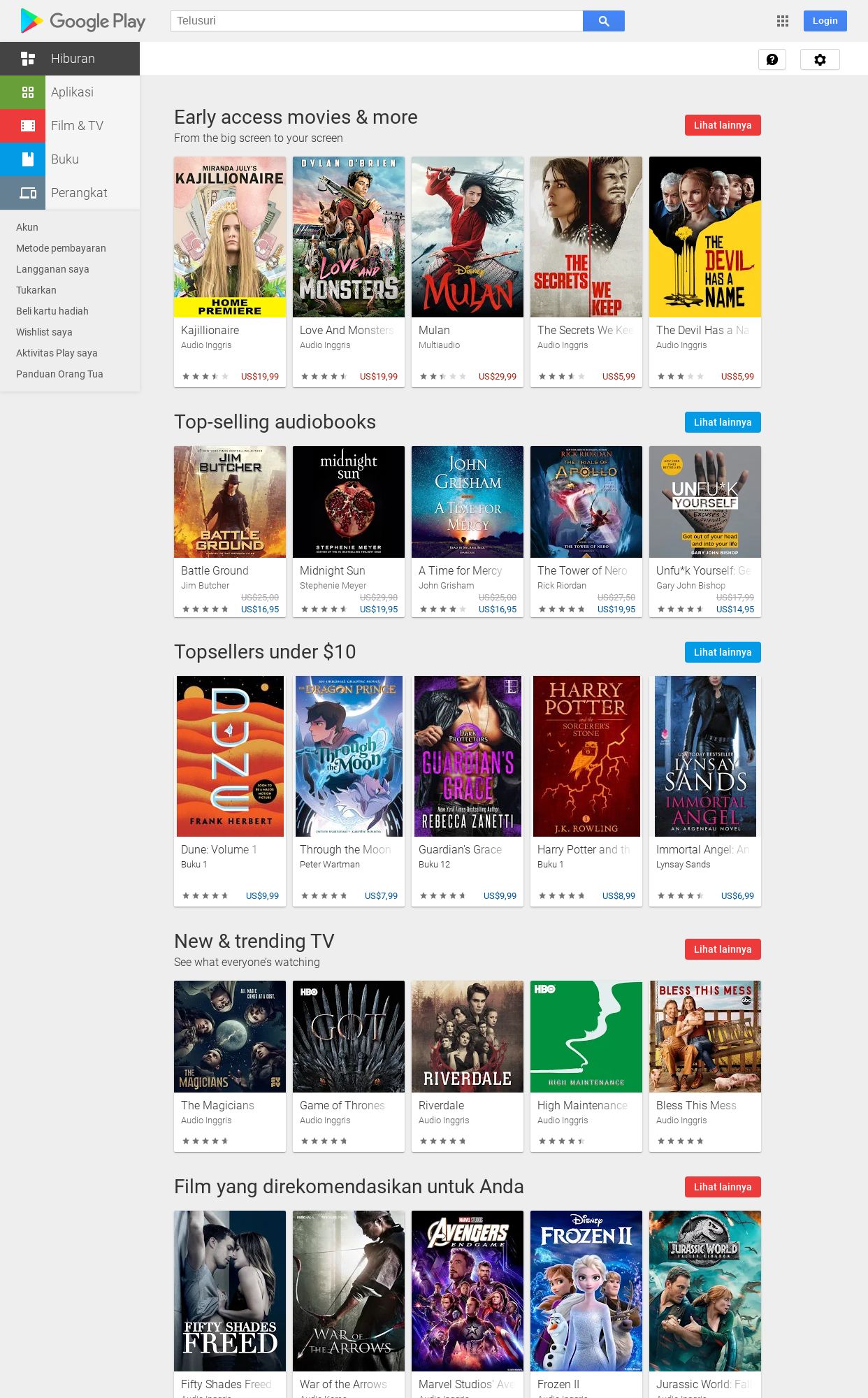Click into the Telusuri search field
The width and height of the screenshot is (868, 1398).
point(377,21)
